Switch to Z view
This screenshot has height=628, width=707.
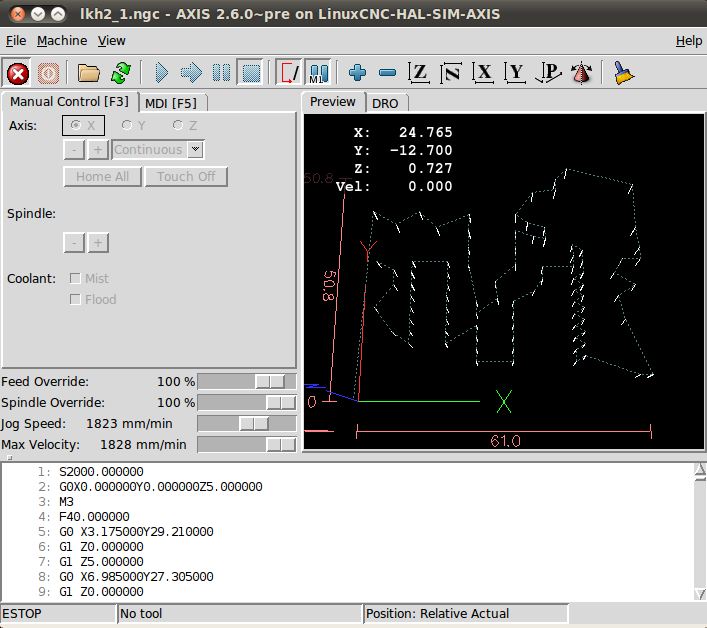(x=420, y=73)
